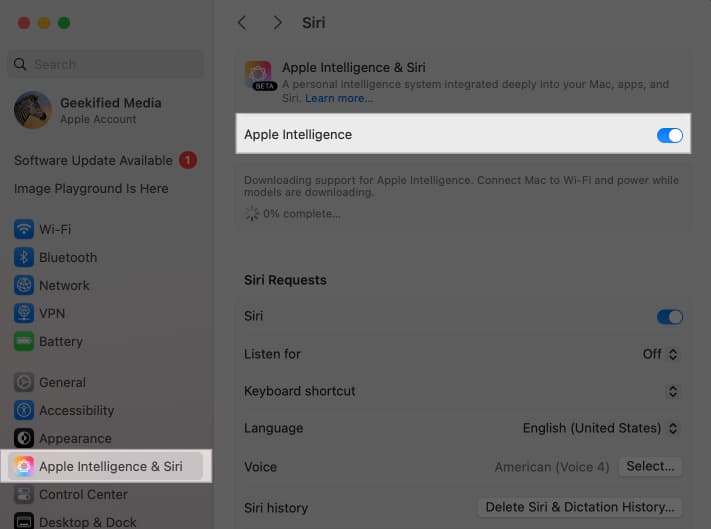711x529 pixels.
Task: Click the search magnifier icon
Action: pos(20,64)
